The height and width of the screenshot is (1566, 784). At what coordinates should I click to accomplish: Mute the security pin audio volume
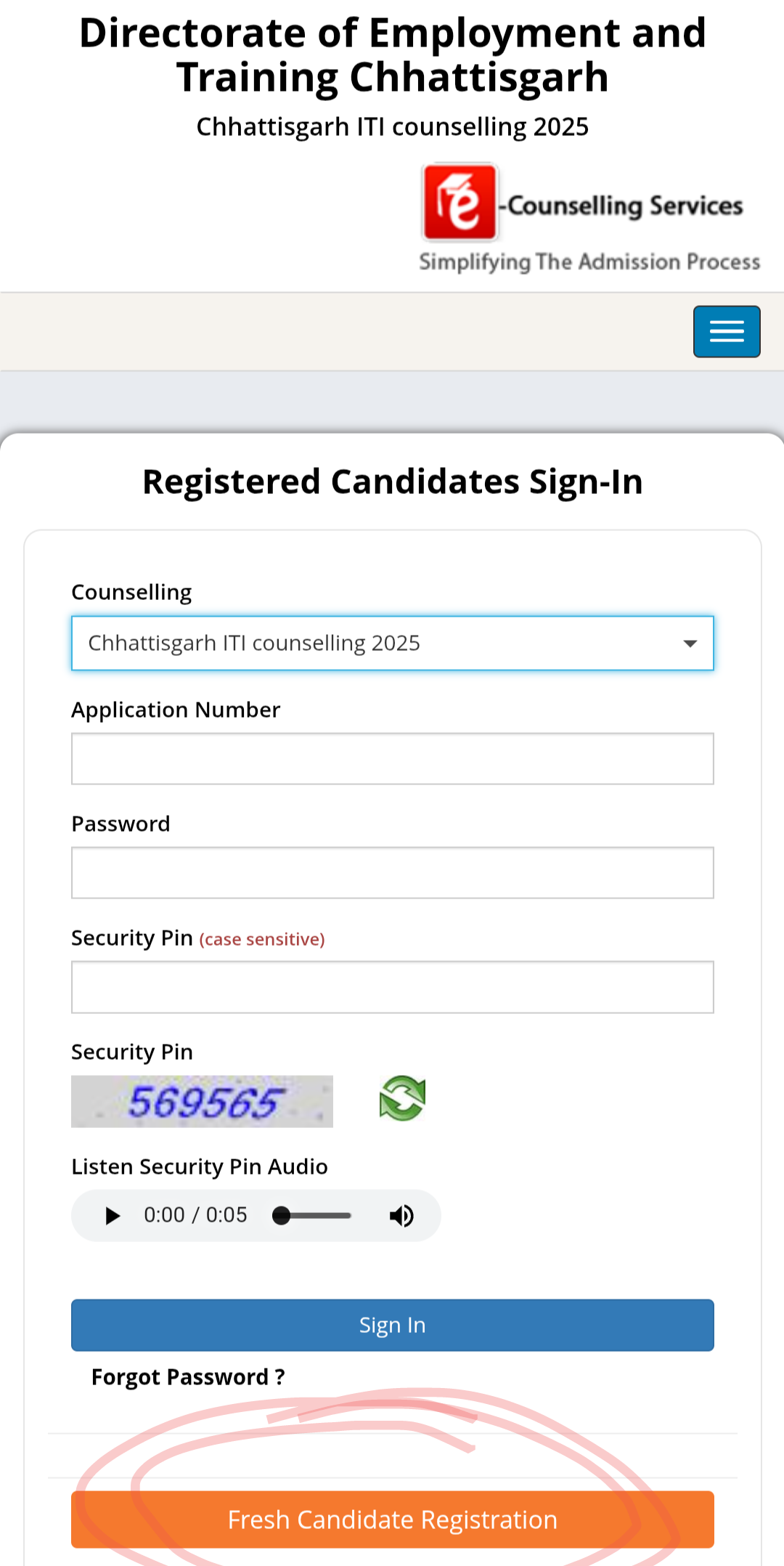[x=401, y=1215]
